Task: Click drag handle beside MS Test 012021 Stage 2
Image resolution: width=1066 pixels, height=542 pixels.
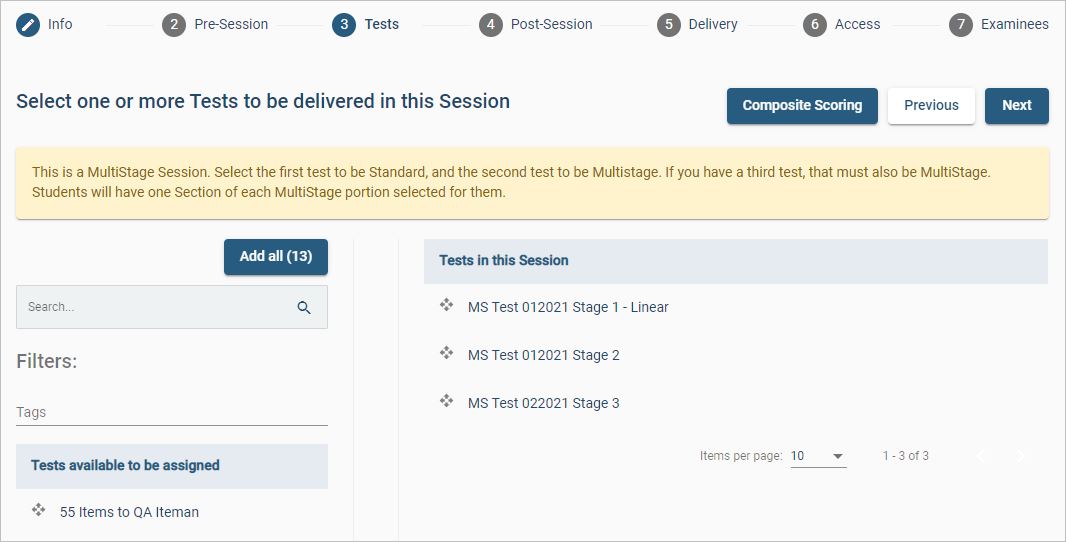Action: click(x=447, y=354)
